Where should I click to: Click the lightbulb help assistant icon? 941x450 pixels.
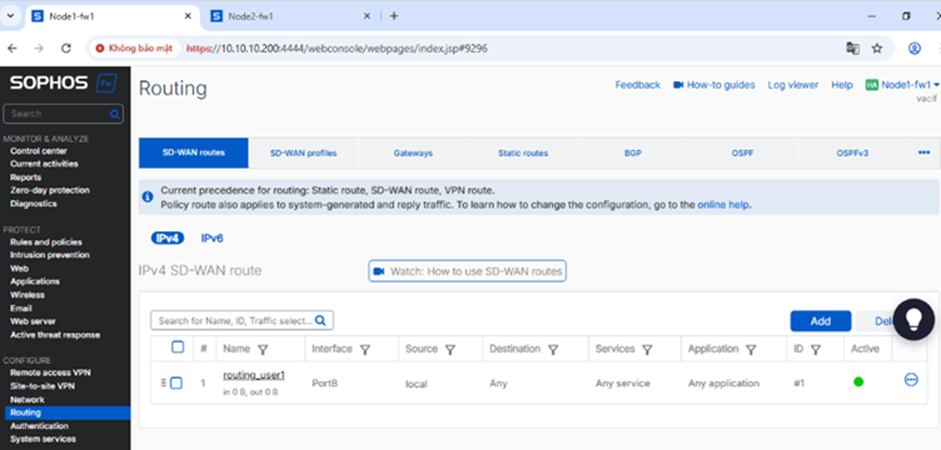pyautogui.click(x=913, y=319)
